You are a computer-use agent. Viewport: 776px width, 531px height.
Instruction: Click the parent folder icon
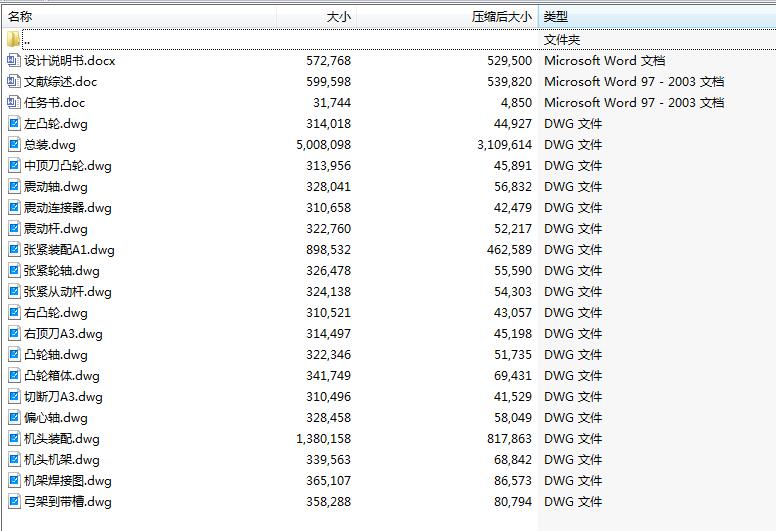pos(13,39)
